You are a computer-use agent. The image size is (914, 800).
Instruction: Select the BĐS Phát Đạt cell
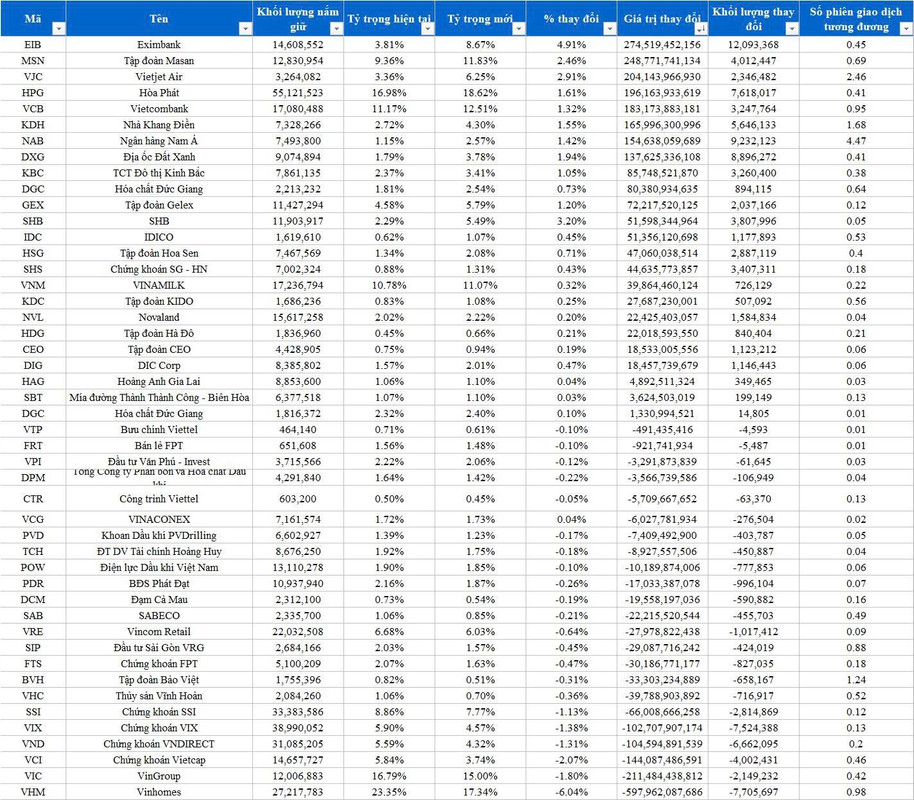click(159, 584)
